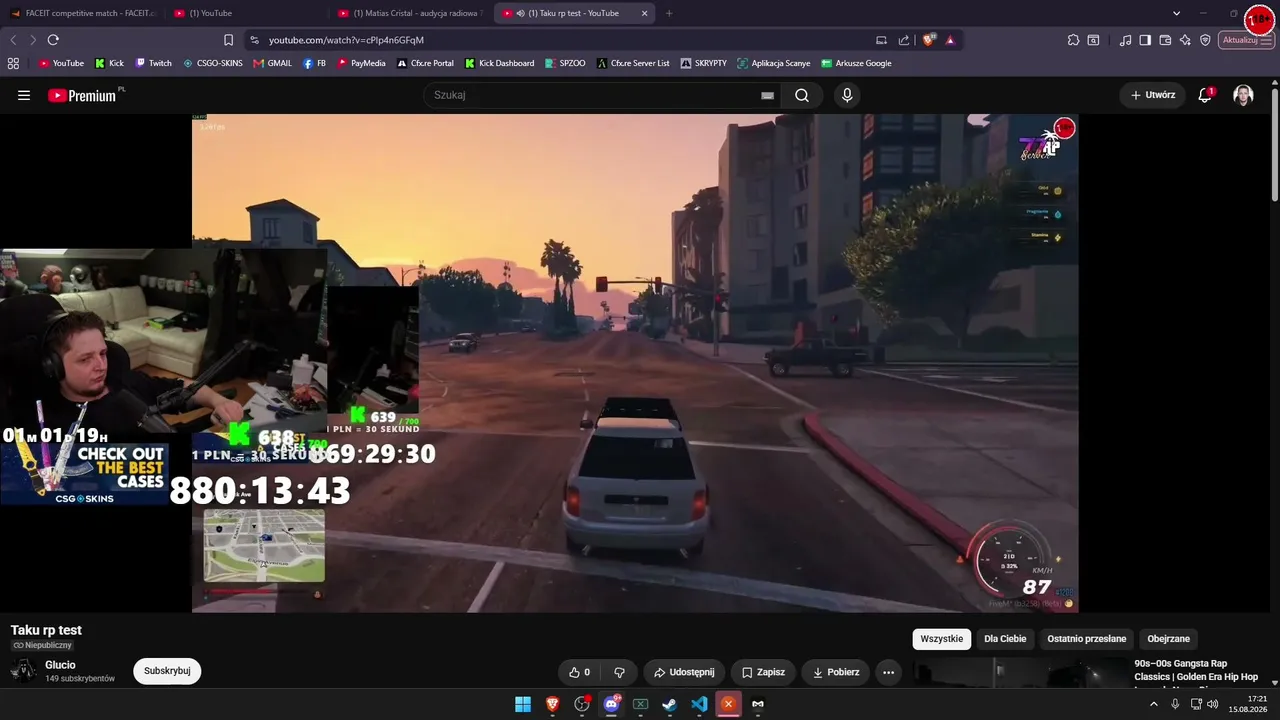Screen dimensions: 1280x720
Task: Open Cfx.re Portal bookmark
Action: coord(425,63)
